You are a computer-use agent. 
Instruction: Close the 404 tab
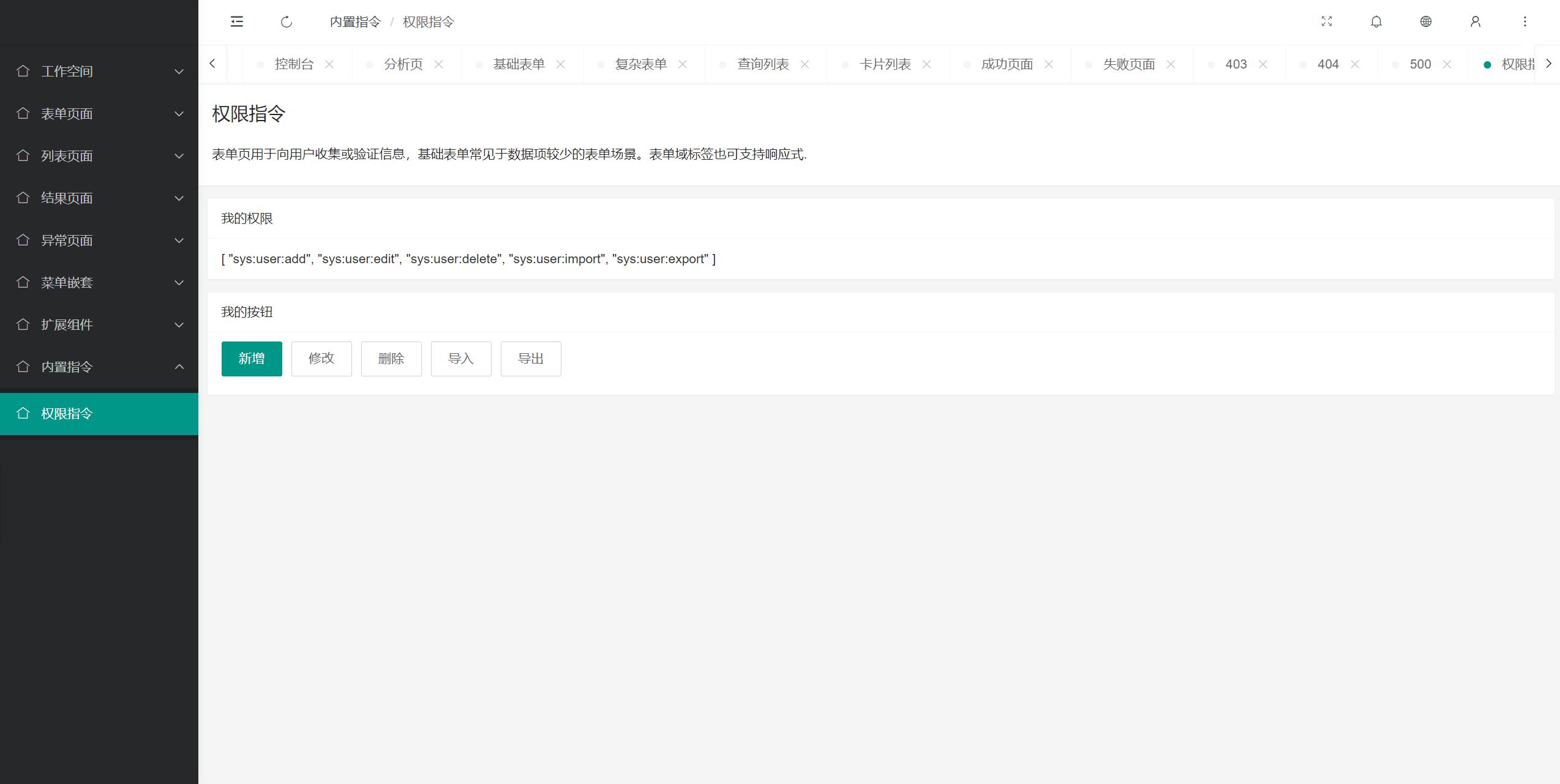[1355, 64]
